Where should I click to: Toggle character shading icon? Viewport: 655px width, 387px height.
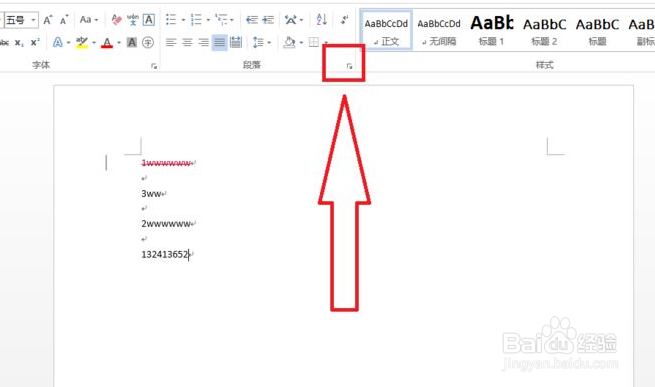(132, 42)
